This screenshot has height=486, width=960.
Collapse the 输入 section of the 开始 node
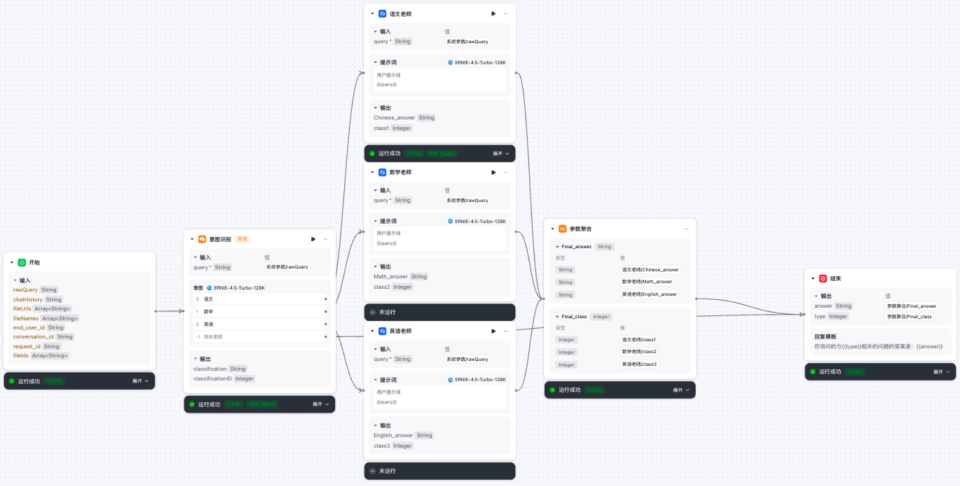click(14, 280)
